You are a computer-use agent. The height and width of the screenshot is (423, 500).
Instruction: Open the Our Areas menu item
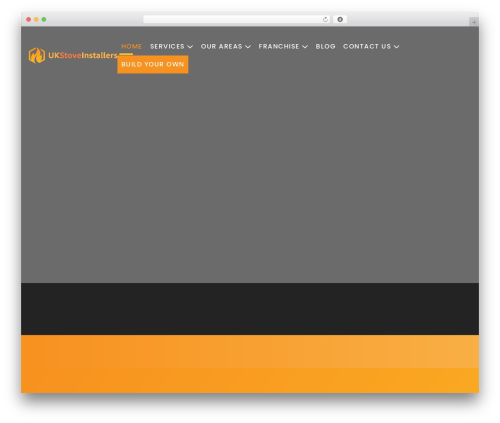point(221,47)
